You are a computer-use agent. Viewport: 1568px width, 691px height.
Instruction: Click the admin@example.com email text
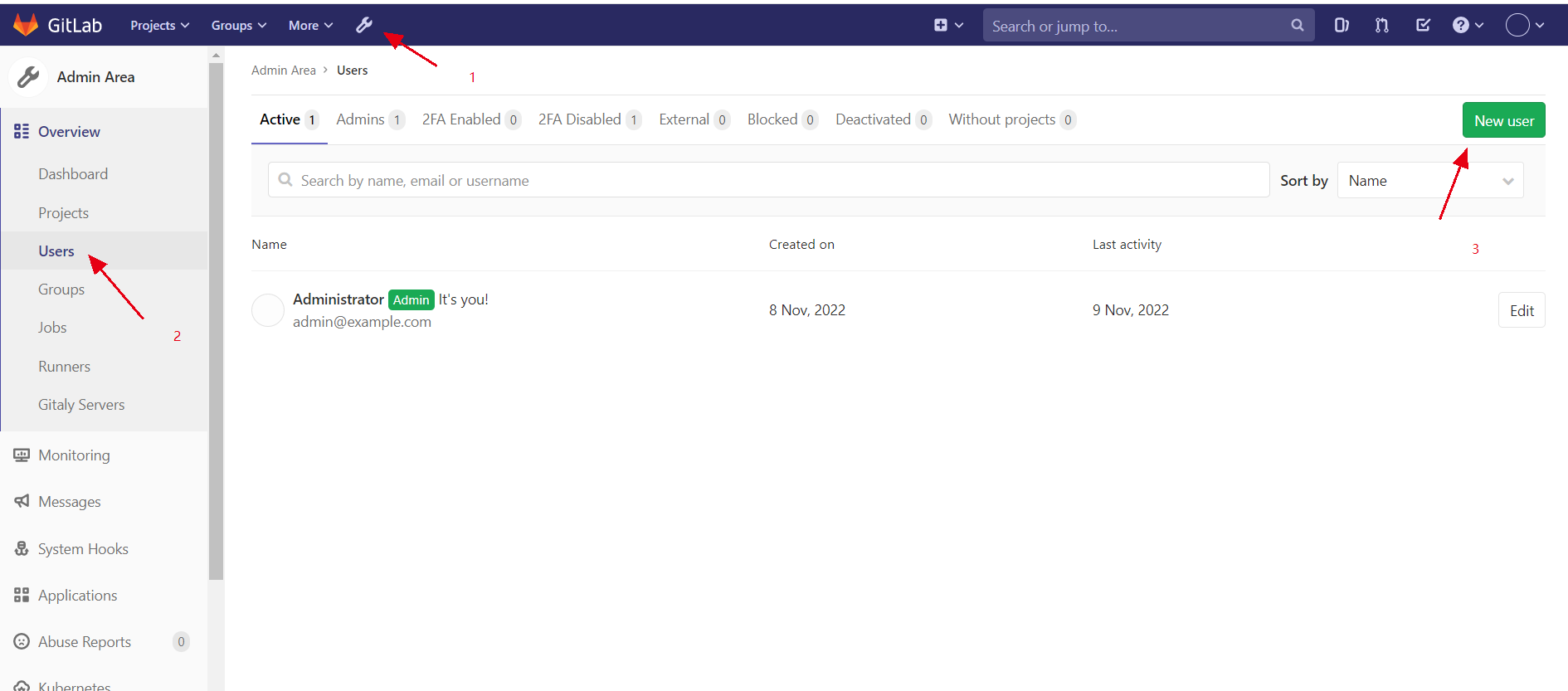click(362, 322)
